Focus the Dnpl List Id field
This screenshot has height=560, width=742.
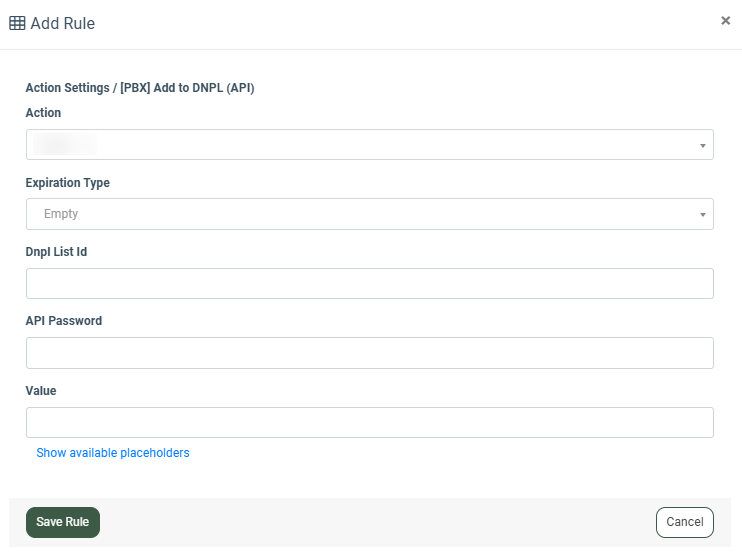pos(369,283)
